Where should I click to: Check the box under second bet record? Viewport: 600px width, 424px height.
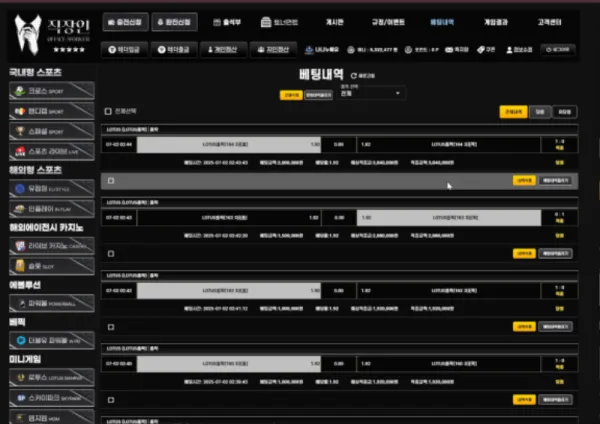[111, 254]
